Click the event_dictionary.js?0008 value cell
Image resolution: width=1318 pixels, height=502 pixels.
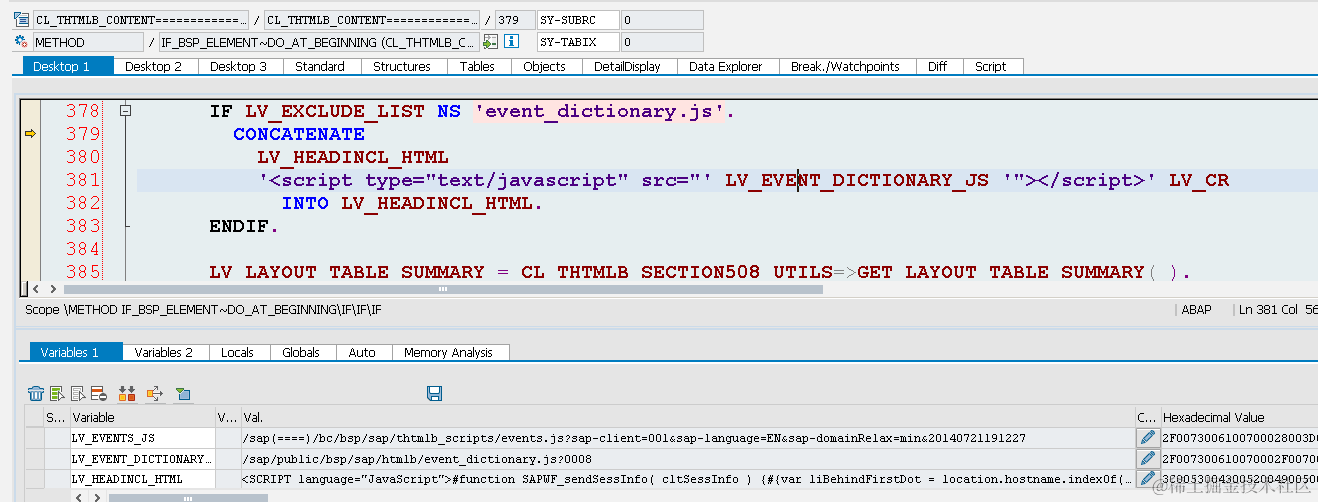click(x=687, y=459)
